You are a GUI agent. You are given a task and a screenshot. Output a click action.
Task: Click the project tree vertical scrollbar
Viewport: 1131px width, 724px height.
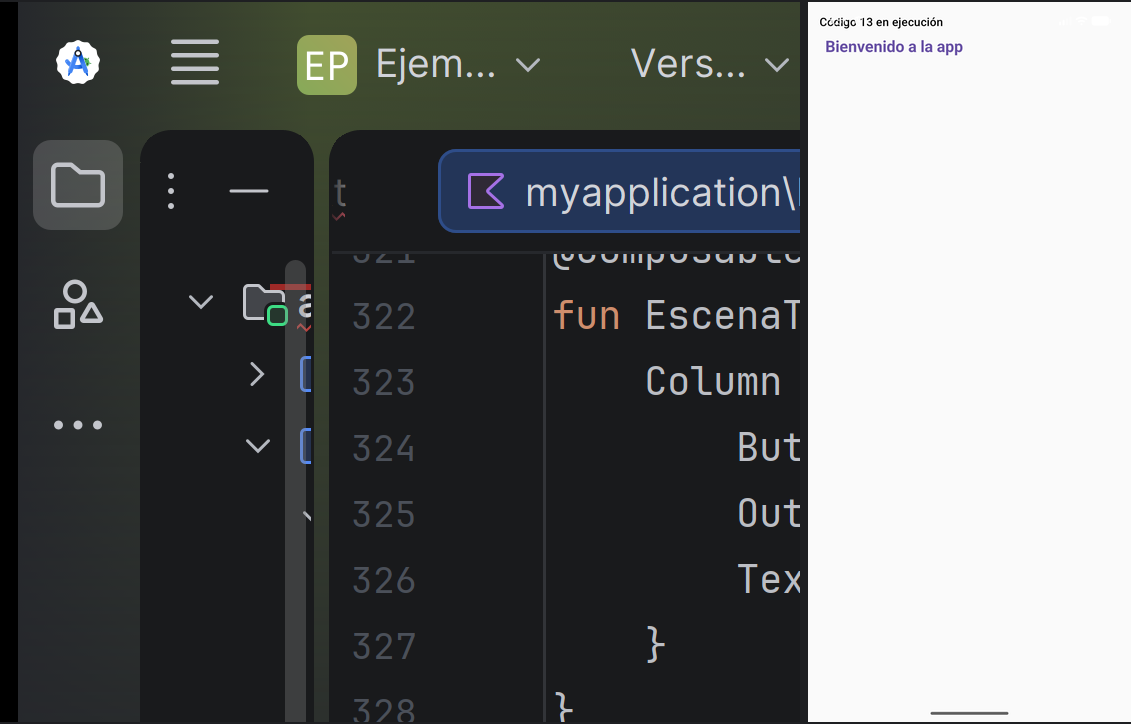tap(295, 490)
